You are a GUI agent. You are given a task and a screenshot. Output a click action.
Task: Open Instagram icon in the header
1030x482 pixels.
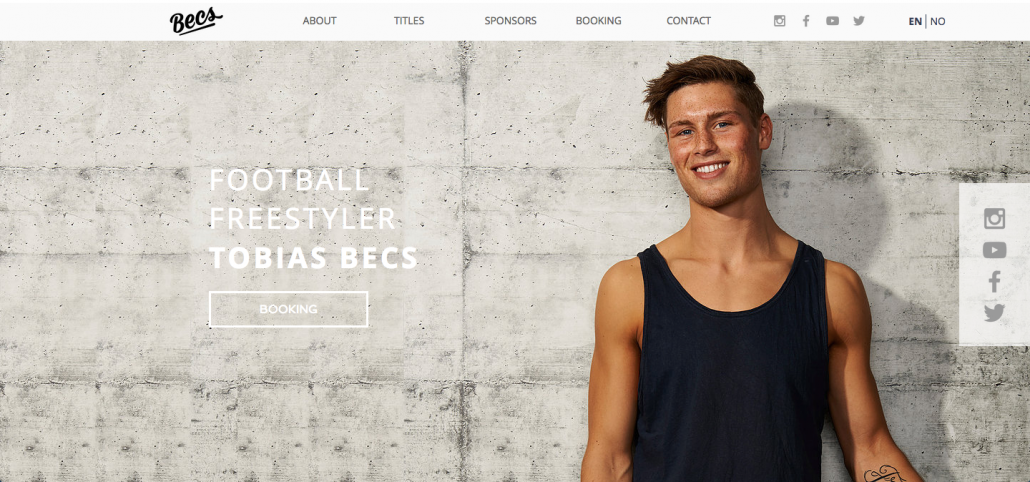(x=779, y=21)
